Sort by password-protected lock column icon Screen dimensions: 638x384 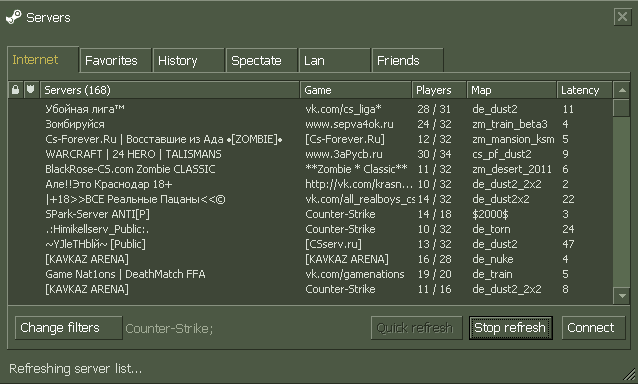(15, 89)
